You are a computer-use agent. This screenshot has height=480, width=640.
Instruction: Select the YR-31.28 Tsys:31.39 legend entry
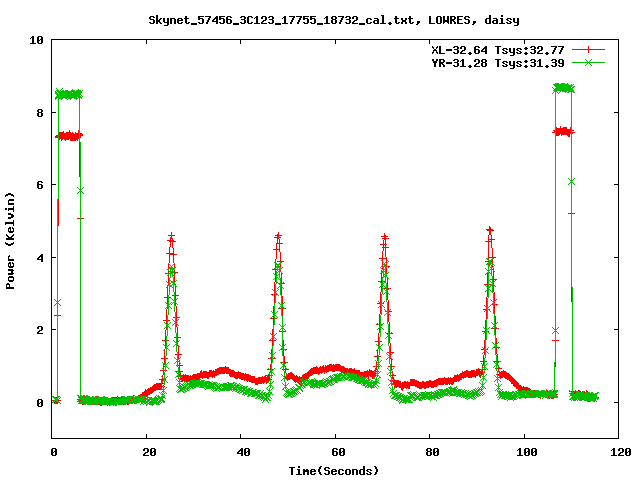click(x=498, y=63)
